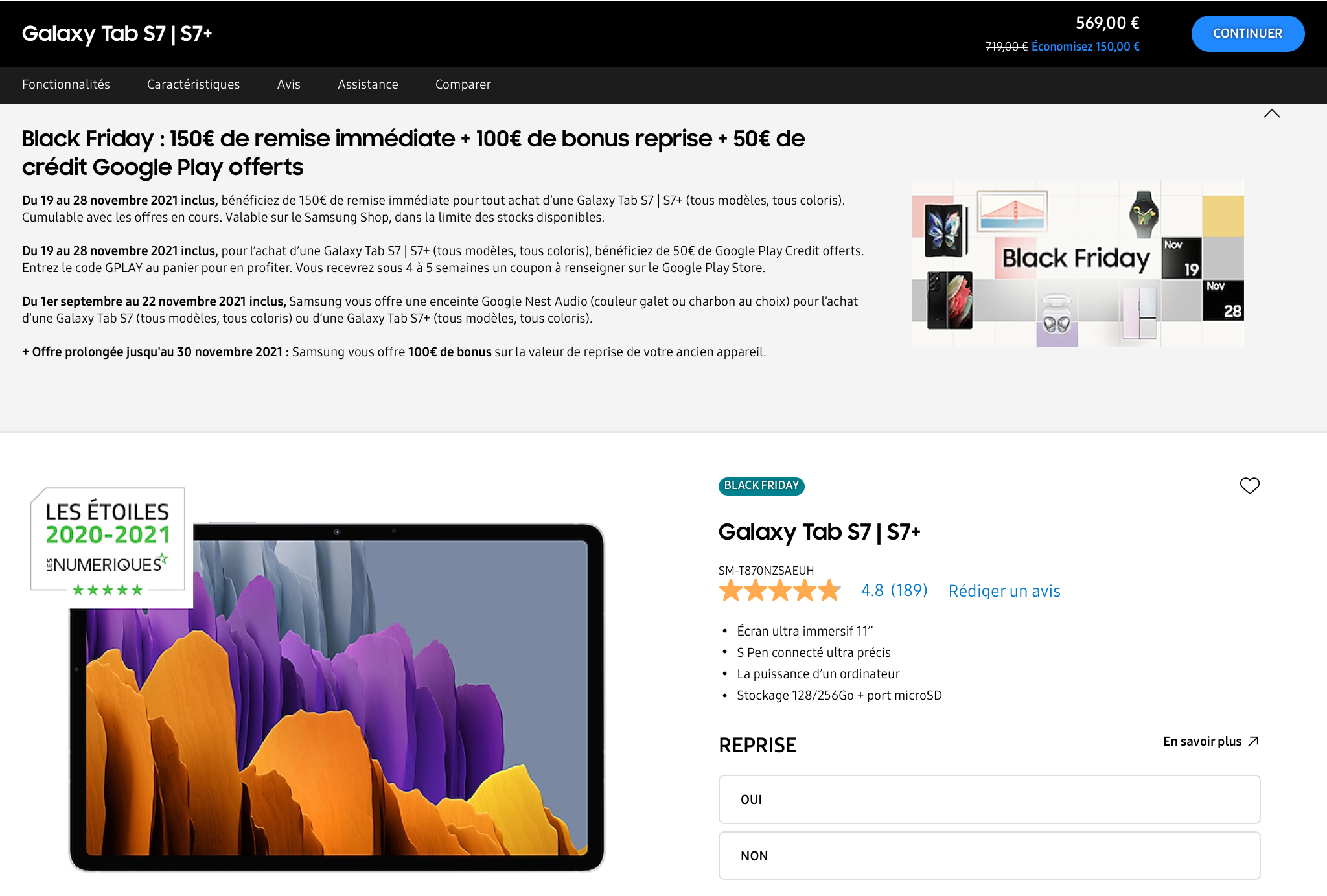Select NON for trade-in option
The width and height of the screenshot is (1327, 896).
pyautogui.click(x=989, y=855)
